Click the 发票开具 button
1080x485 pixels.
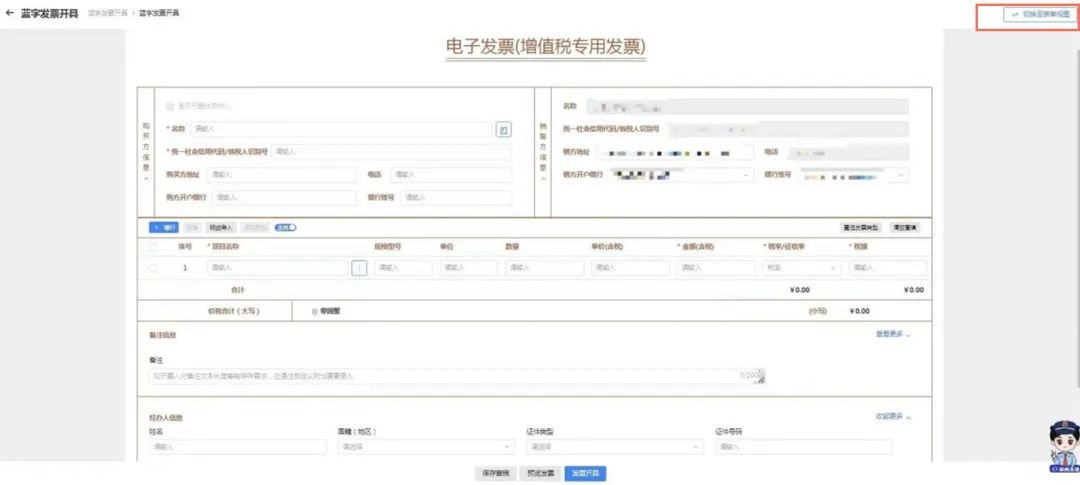tap(585, 473)
